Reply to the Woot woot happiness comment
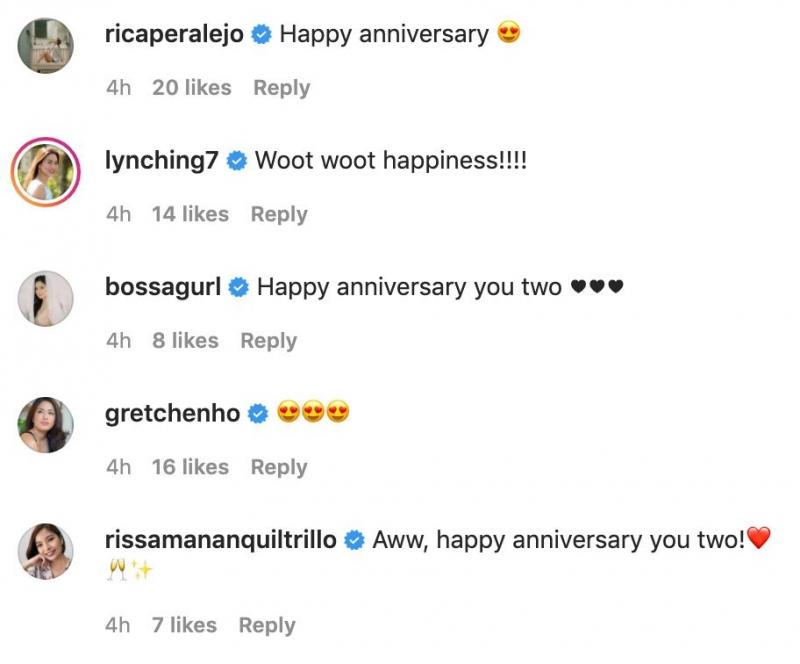800x664 pixels. pyautogui.click(x=279, y=214)
